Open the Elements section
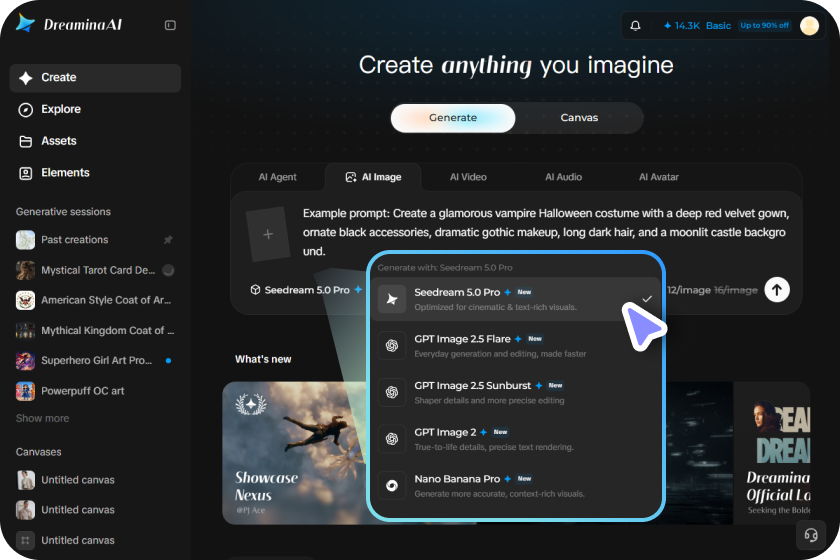 click(95, 173)
